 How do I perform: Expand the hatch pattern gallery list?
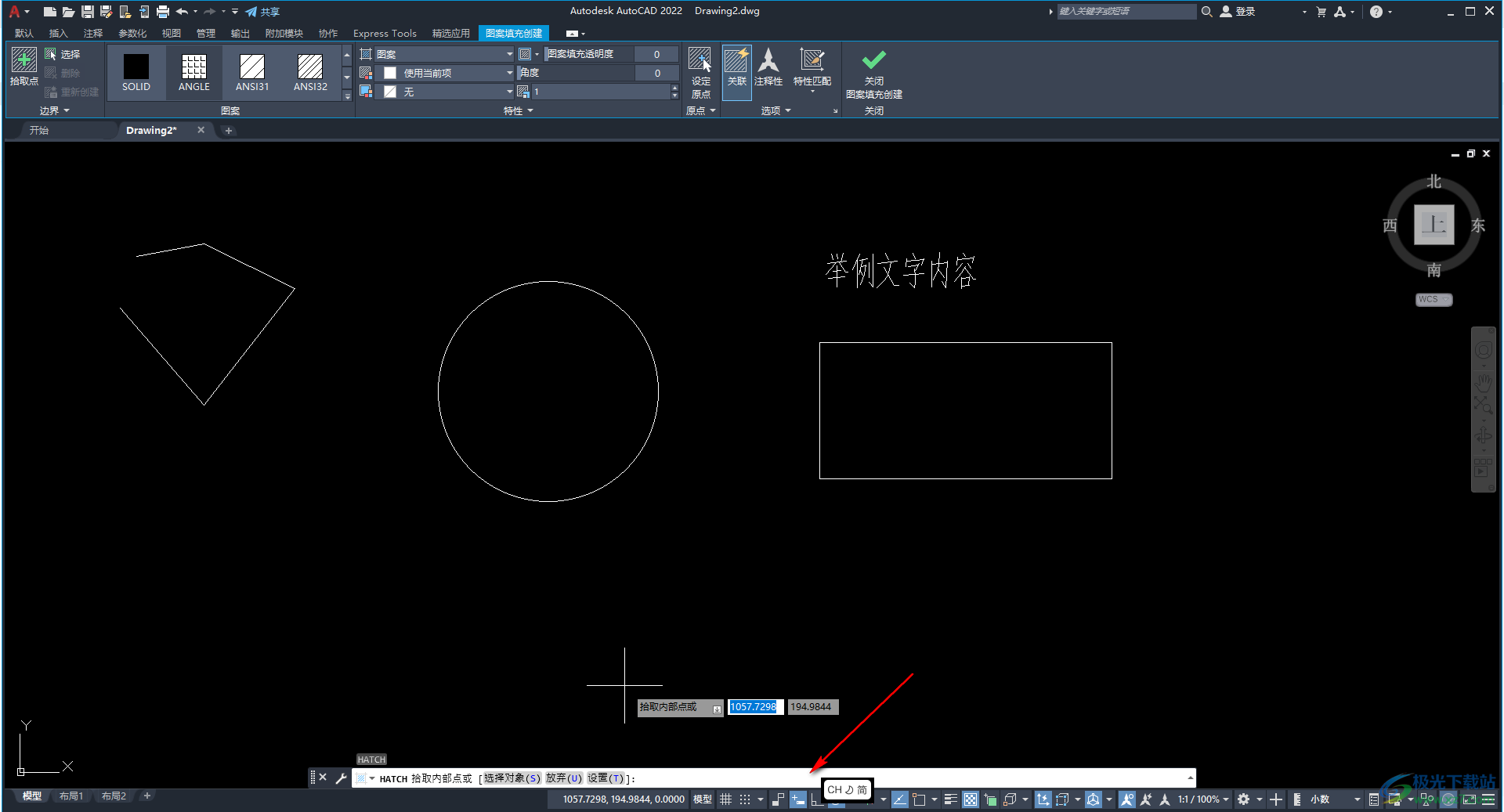coord(347,96)
